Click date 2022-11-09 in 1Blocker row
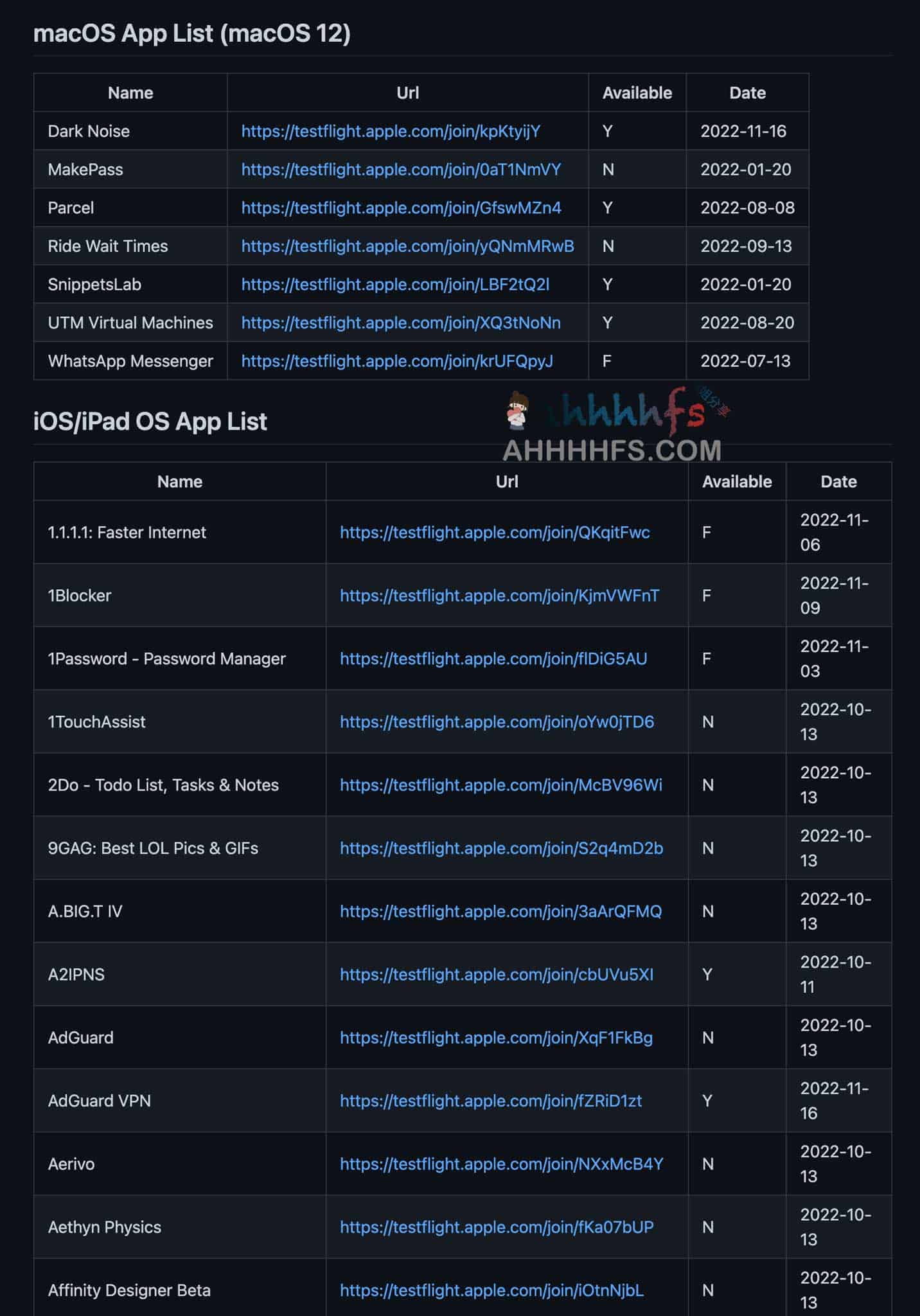Image resolution: width=920 pixels, height=1316 pixels. pyautogui.click(x=835, y=596)
